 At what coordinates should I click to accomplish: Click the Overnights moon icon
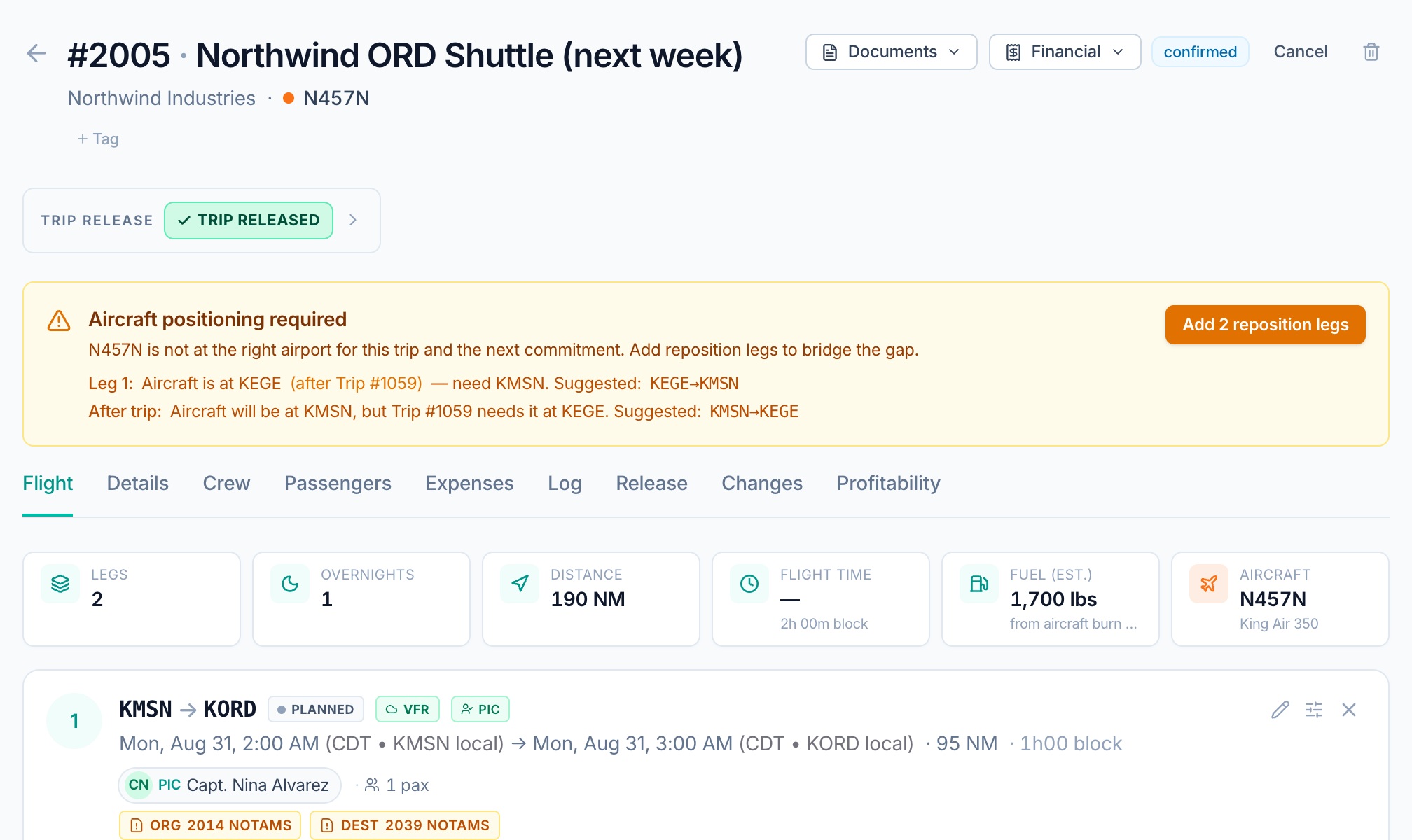290,584
